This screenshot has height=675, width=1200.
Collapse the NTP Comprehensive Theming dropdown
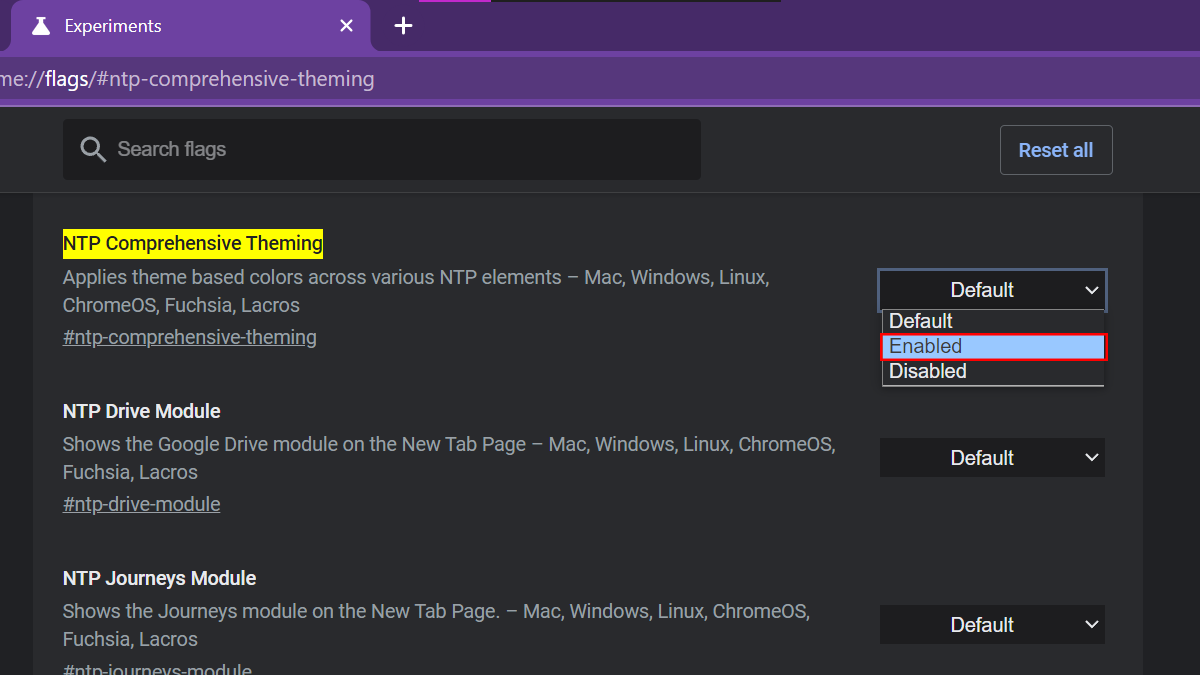click(x=992, y=290)
